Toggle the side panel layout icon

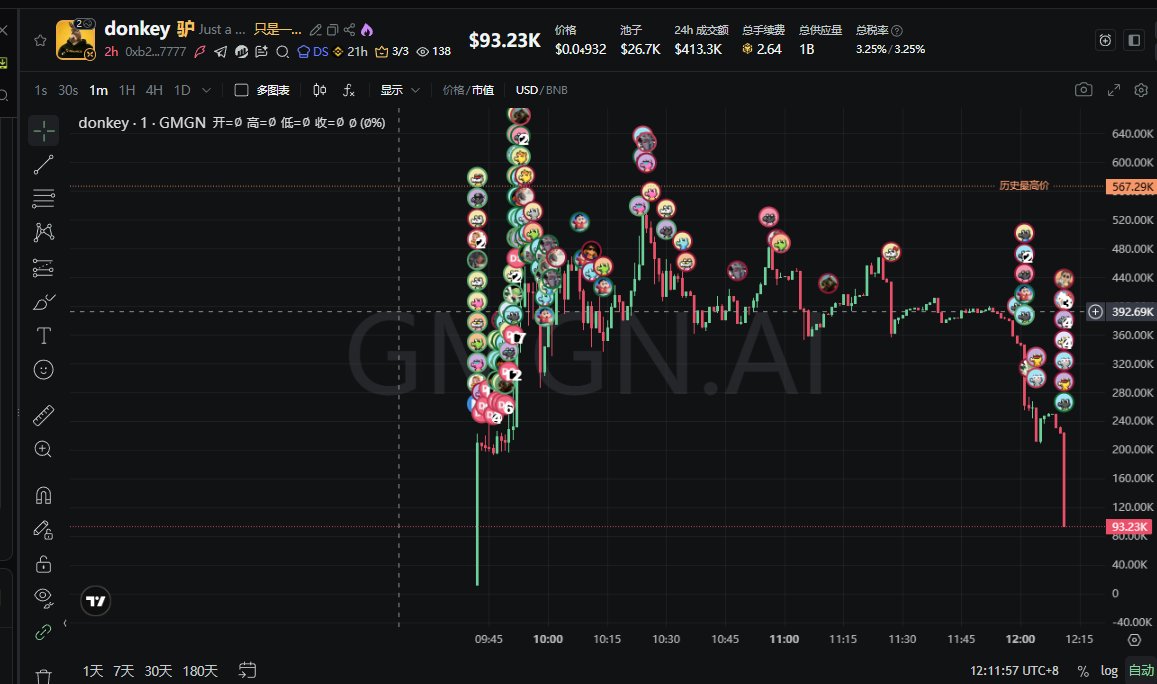click(x=1134, y=40)
